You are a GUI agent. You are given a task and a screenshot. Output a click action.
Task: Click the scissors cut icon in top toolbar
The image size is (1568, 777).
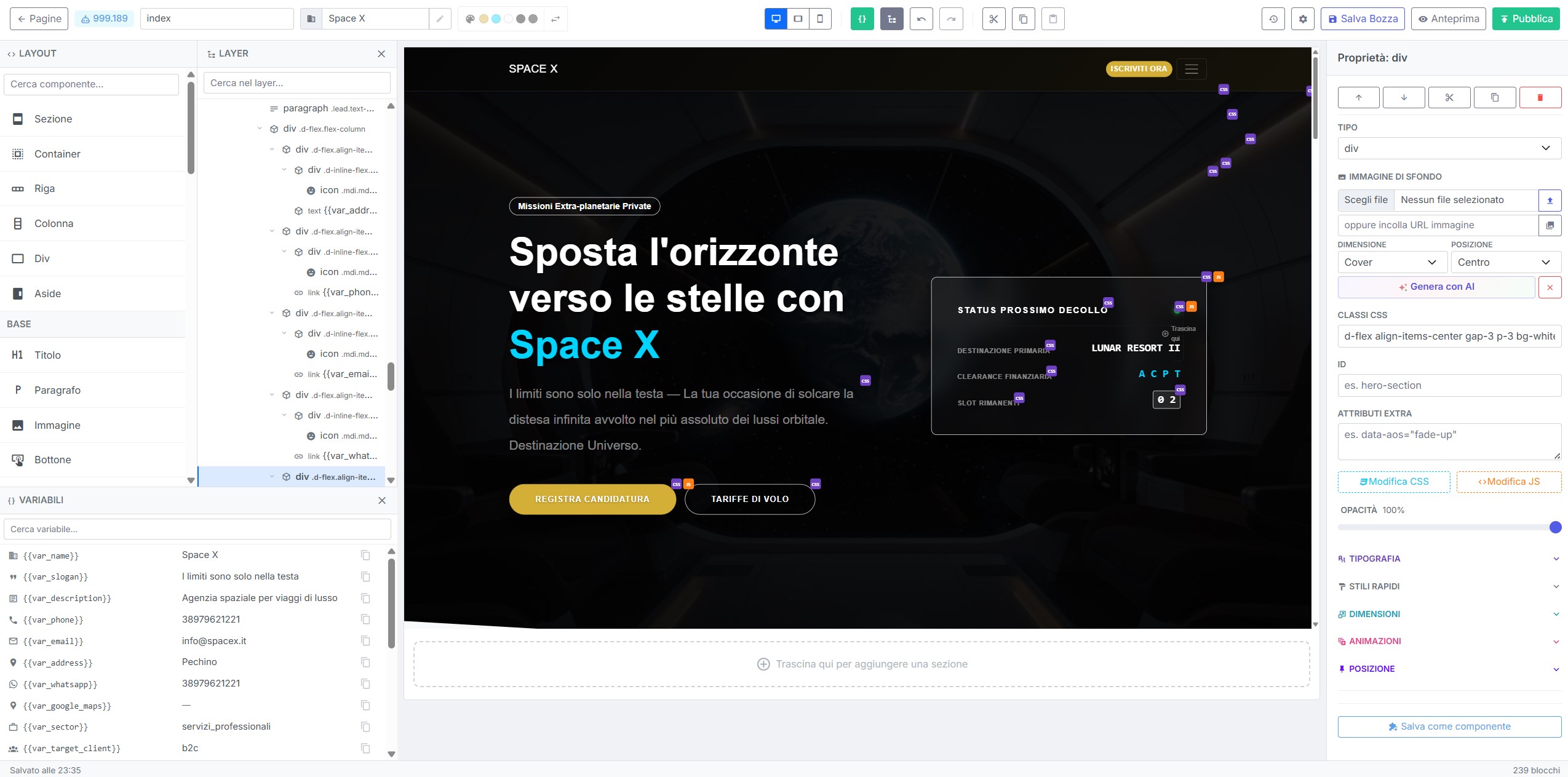[993, 19]
